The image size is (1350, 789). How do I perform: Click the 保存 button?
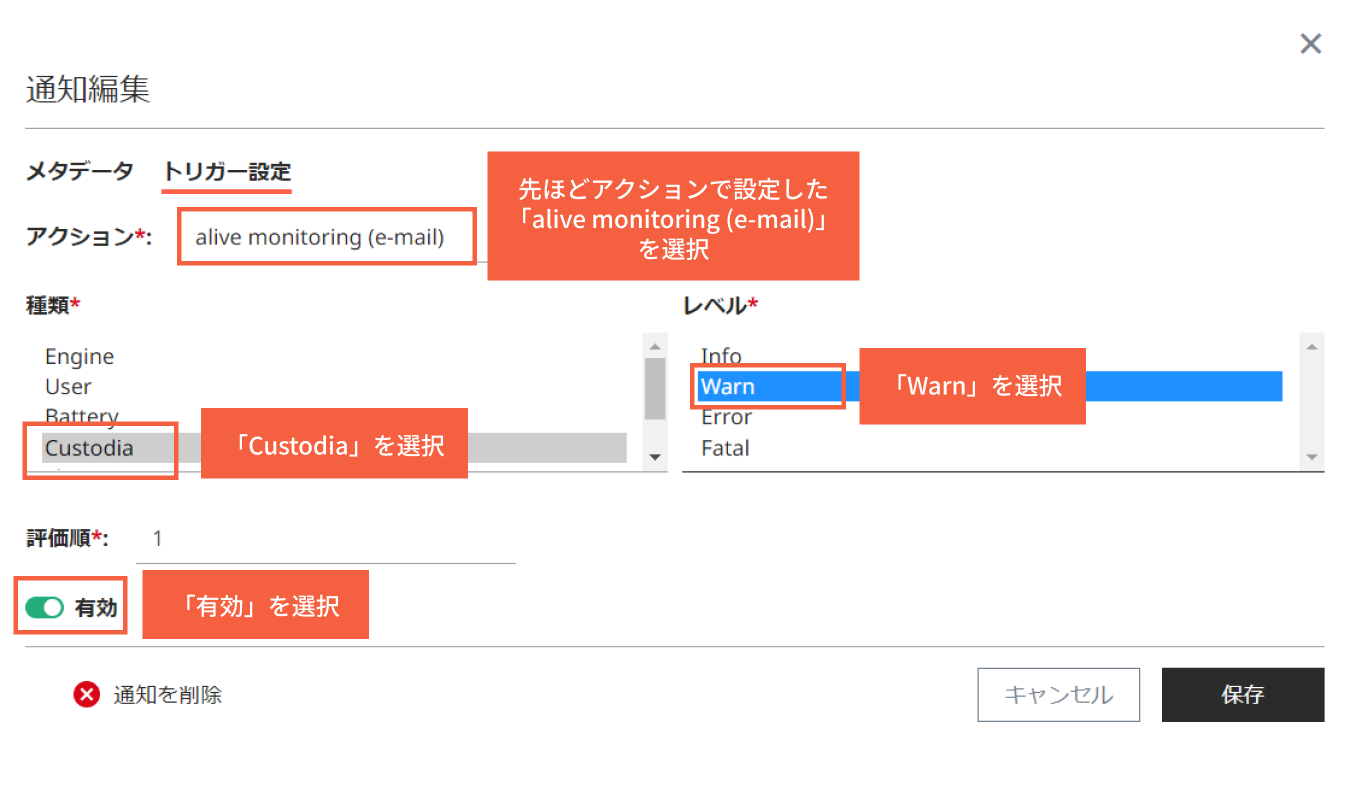[1243, 694]
